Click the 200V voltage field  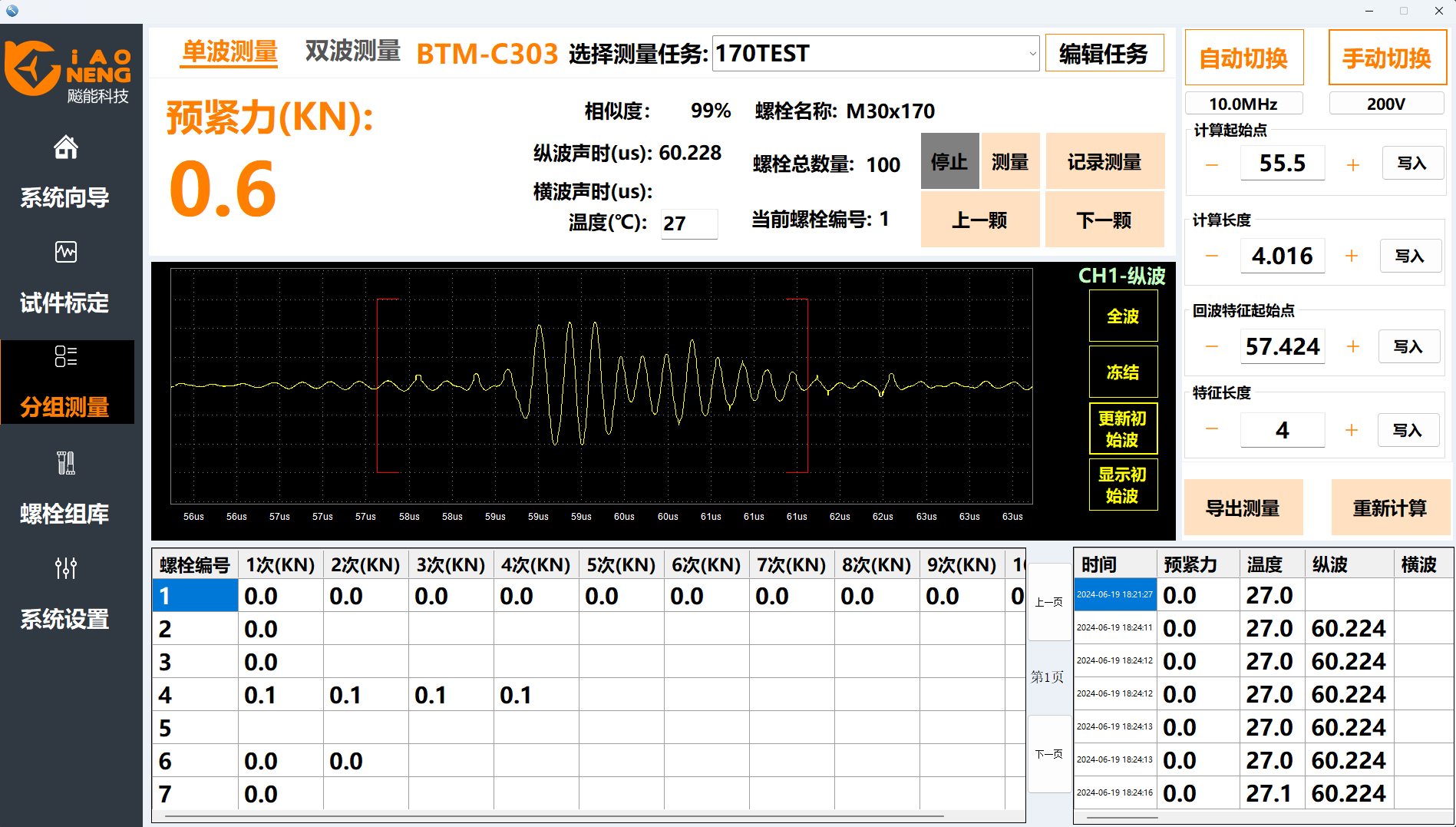pyautogui.click(x=1386, y=104)
